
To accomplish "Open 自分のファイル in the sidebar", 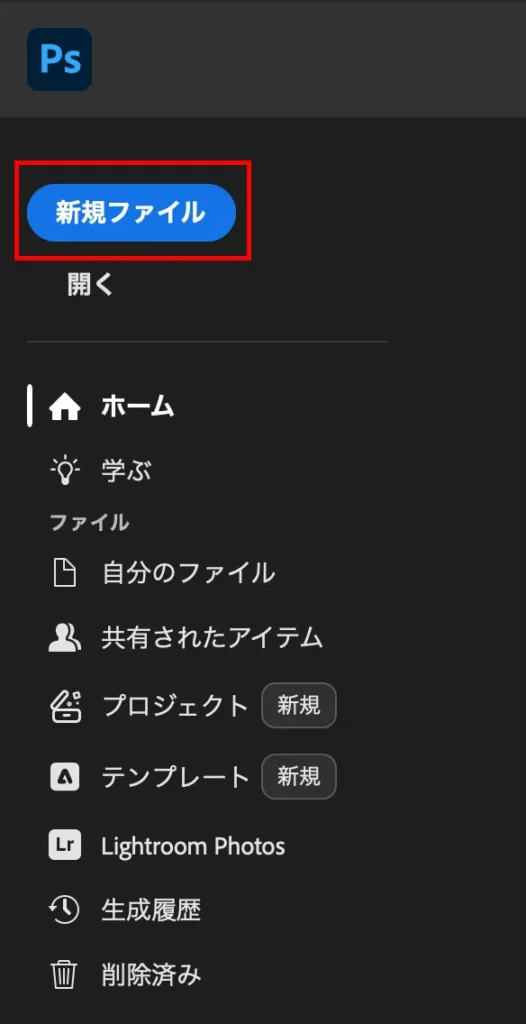I will (x=188, y=573).
